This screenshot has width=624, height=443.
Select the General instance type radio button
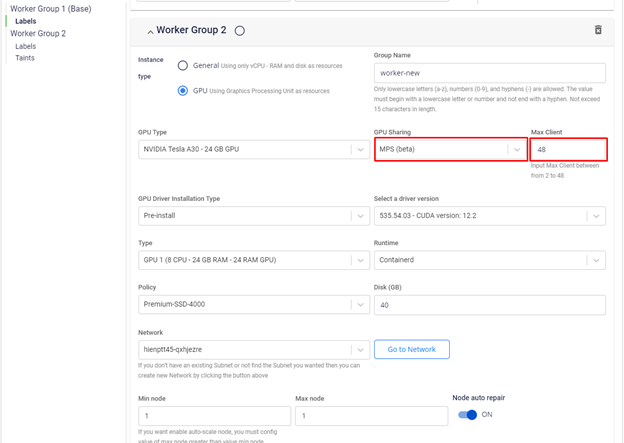point(182,66)
